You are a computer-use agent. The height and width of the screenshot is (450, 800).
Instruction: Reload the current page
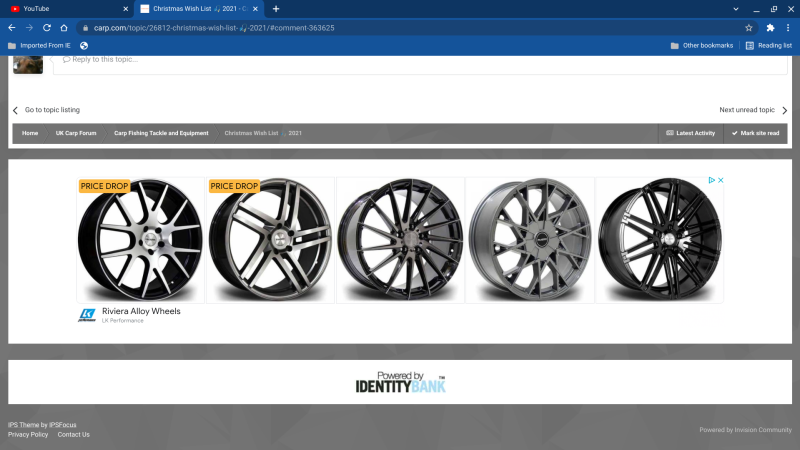coord(46,28)
